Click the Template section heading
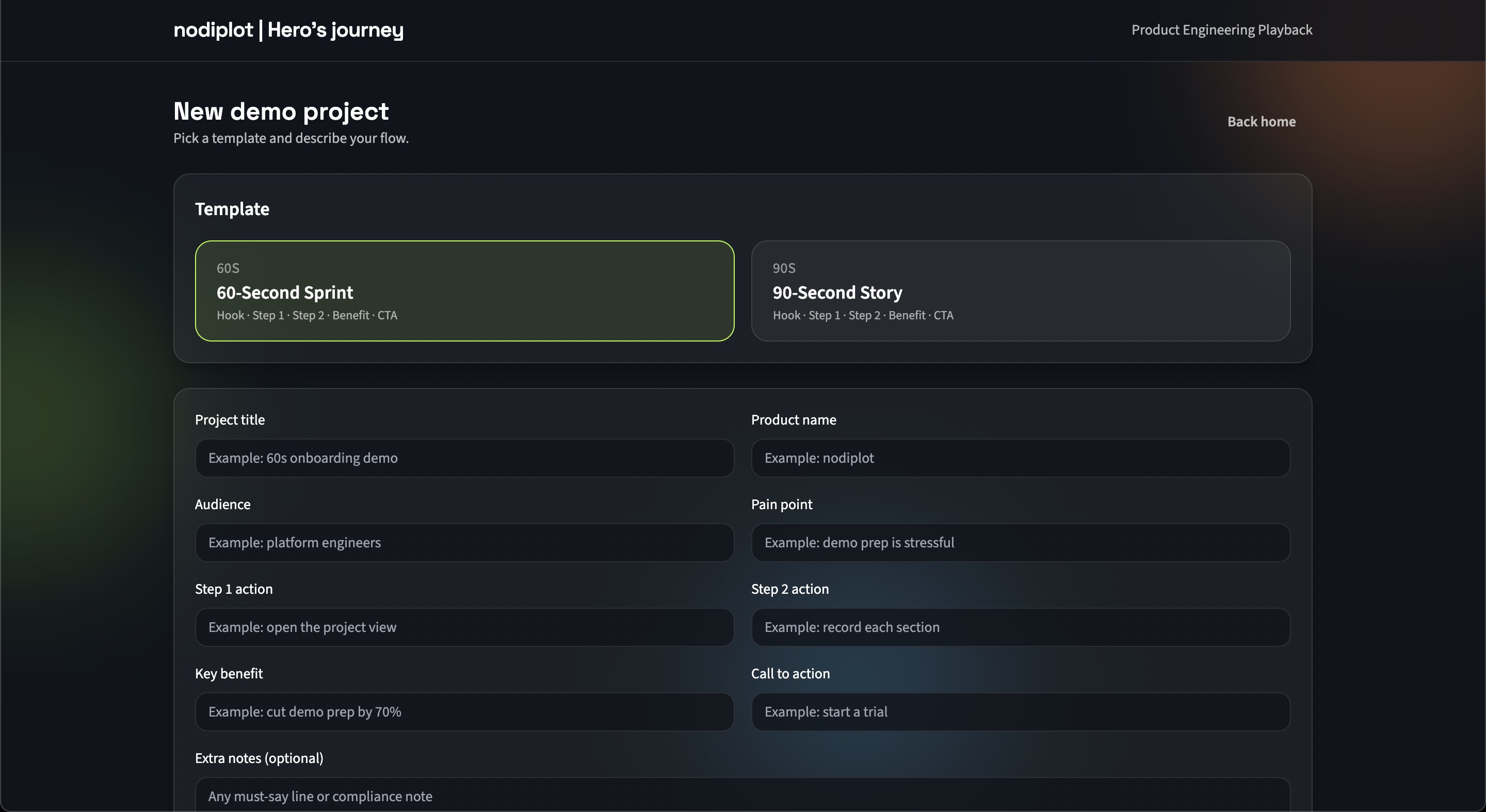The image size is (1486, 812). pos(231,209)
